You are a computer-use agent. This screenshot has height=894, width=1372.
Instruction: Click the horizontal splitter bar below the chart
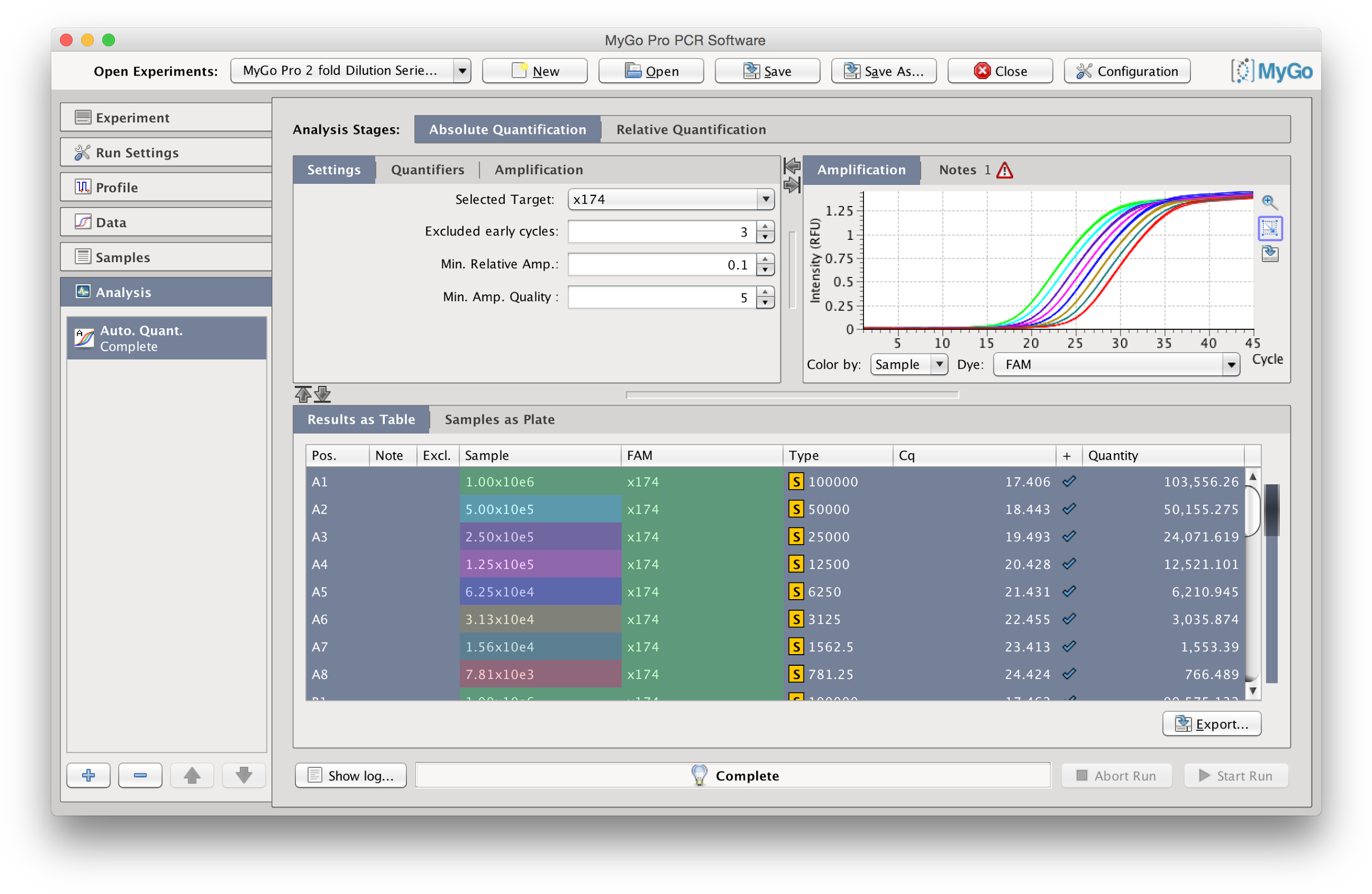tap(792, 395)
